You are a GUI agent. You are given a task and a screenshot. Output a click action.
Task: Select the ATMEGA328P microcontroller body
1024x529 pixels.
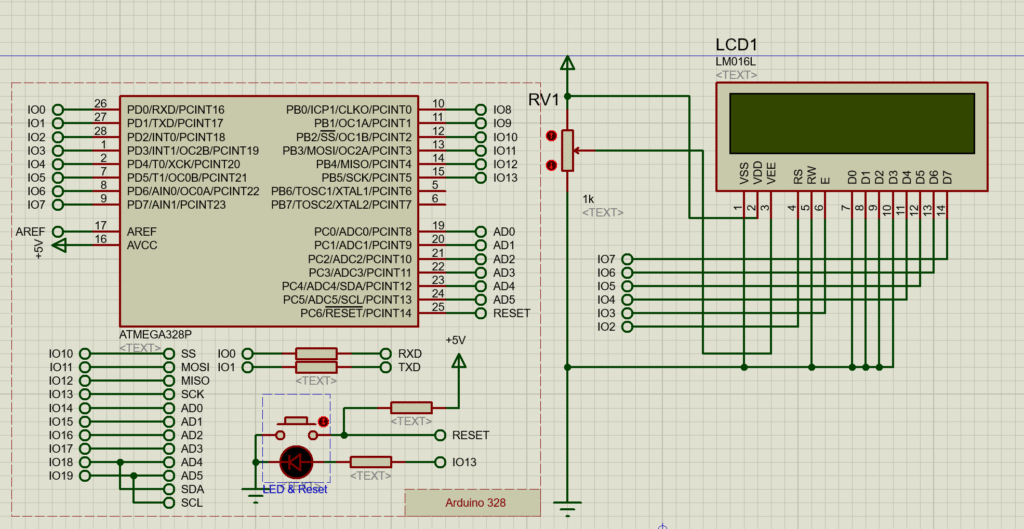[268, 211]
